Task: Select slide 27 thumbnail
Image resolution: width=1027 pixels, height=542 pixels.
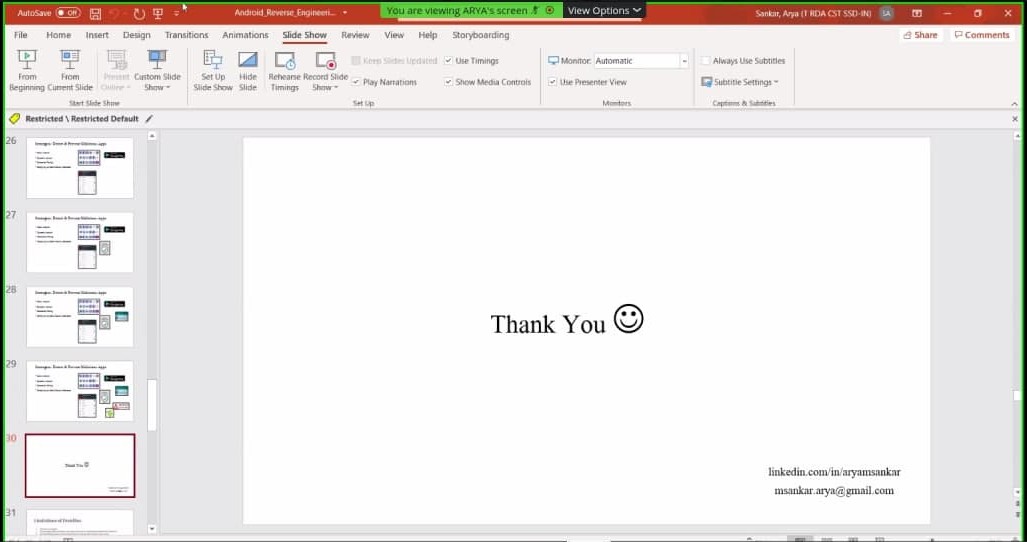Action: click(x=80, y=242)
